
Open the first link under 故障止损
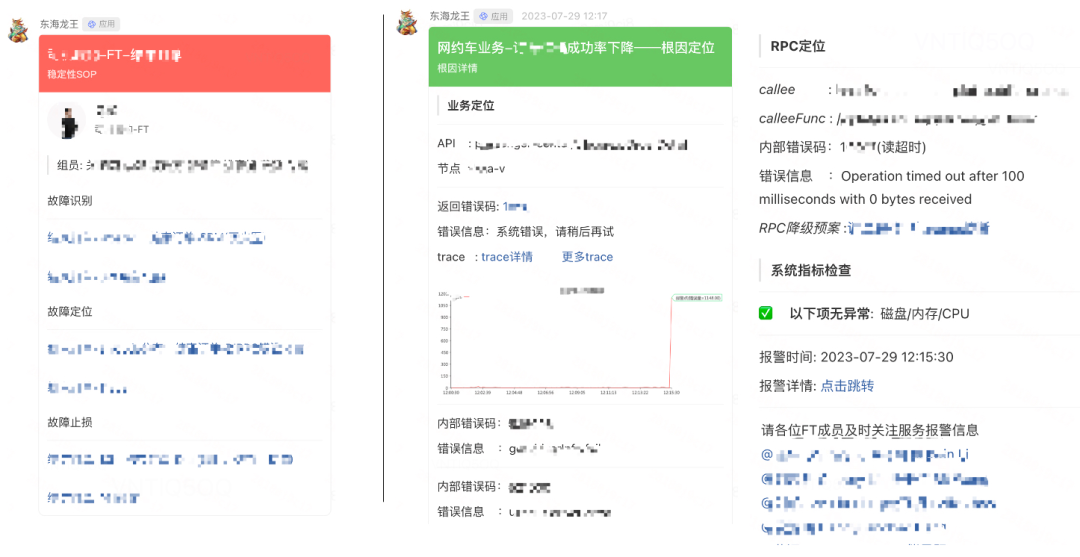170,460
